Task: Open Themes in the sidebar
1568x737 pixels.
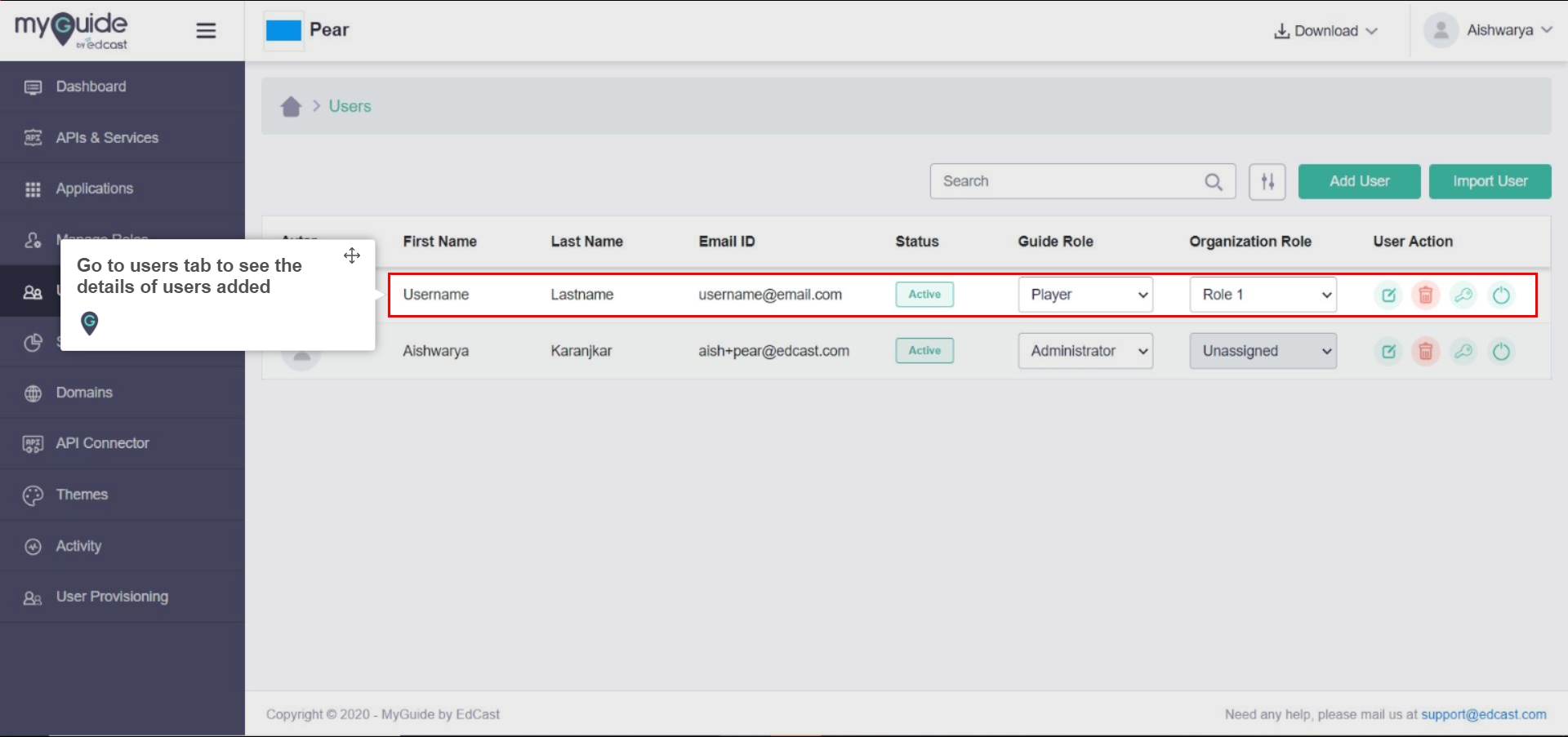Action: pos(122,495)
